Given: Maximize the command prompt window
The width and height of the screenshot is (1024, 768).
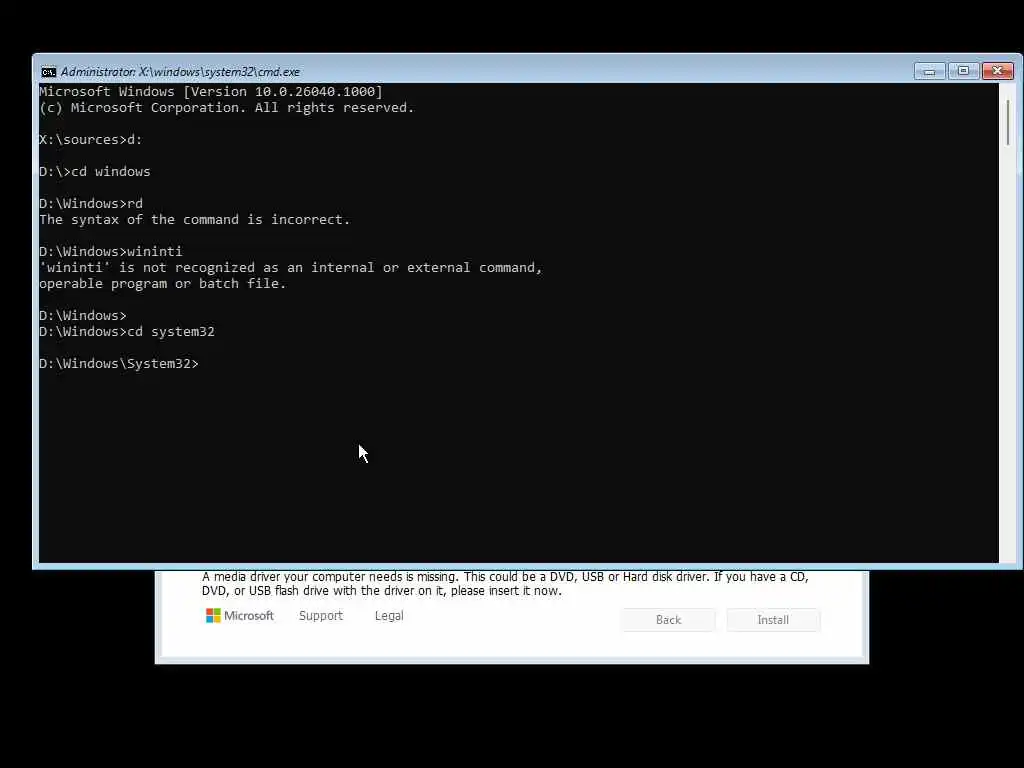Looking at the screenshot, I should pyautogui.click(x=963, y=71).
